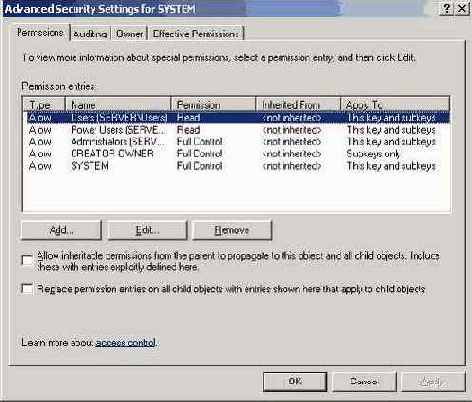The image size is (472, 402).
Task: Select the Administrators Full Control entry
Action: (236, 142)
